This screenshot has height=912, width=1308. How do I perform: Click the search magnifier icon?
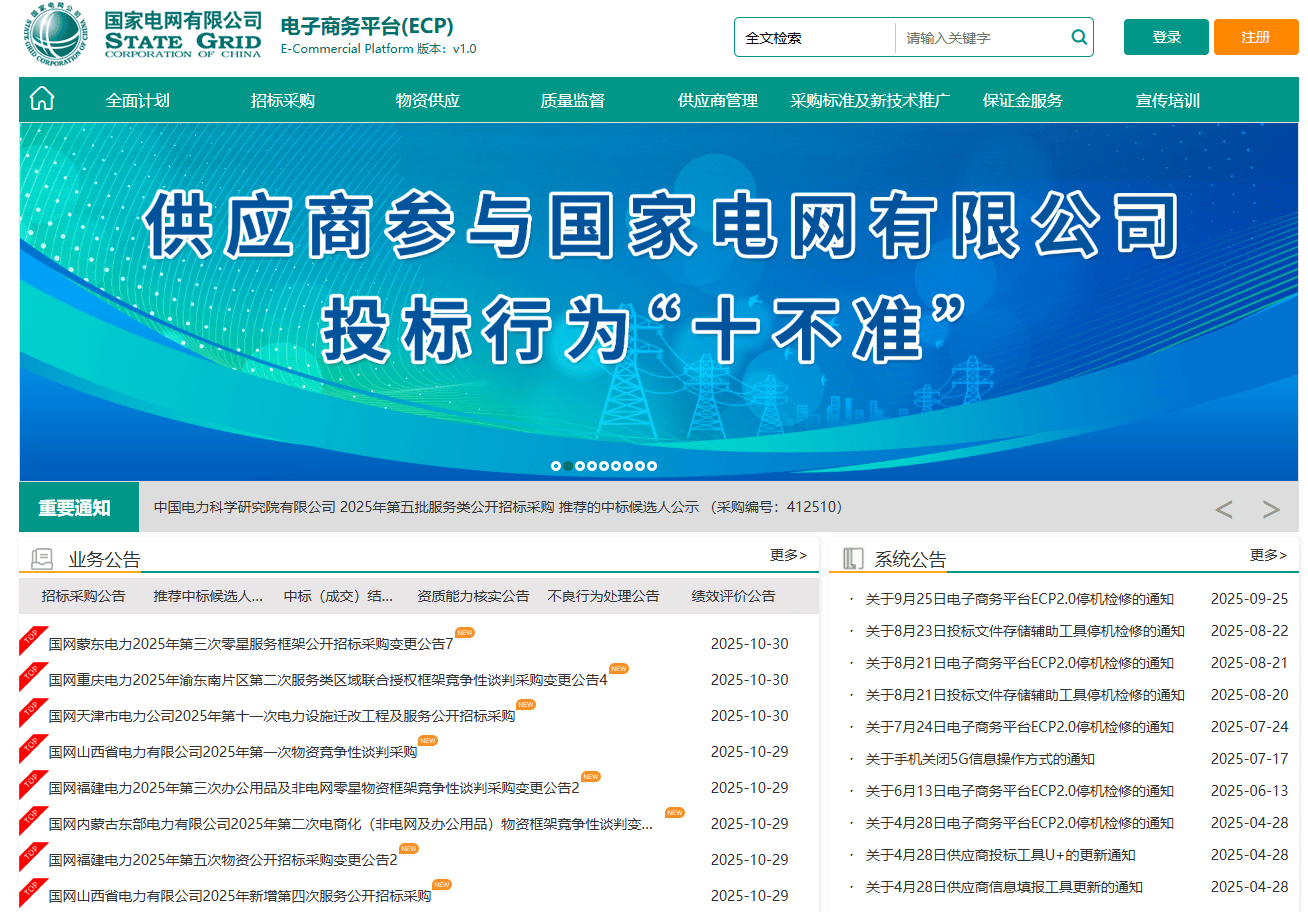tap(1079, 38)
